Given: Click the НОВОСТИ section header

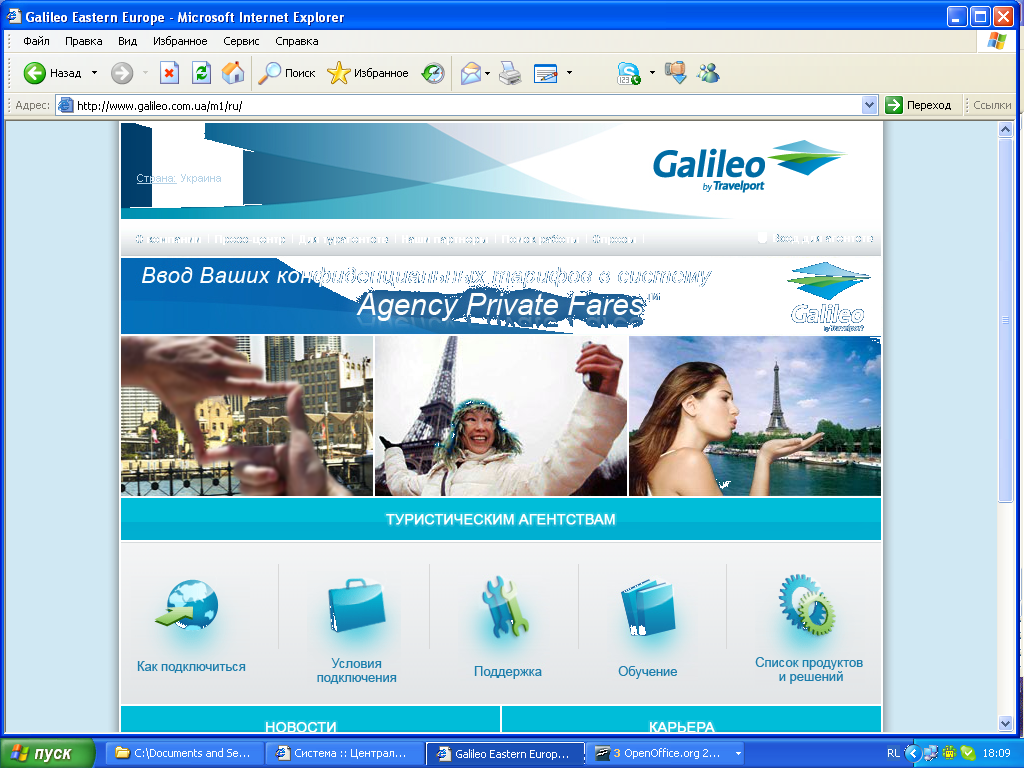Looking at the screenshot, I should (x=300, y=725).
